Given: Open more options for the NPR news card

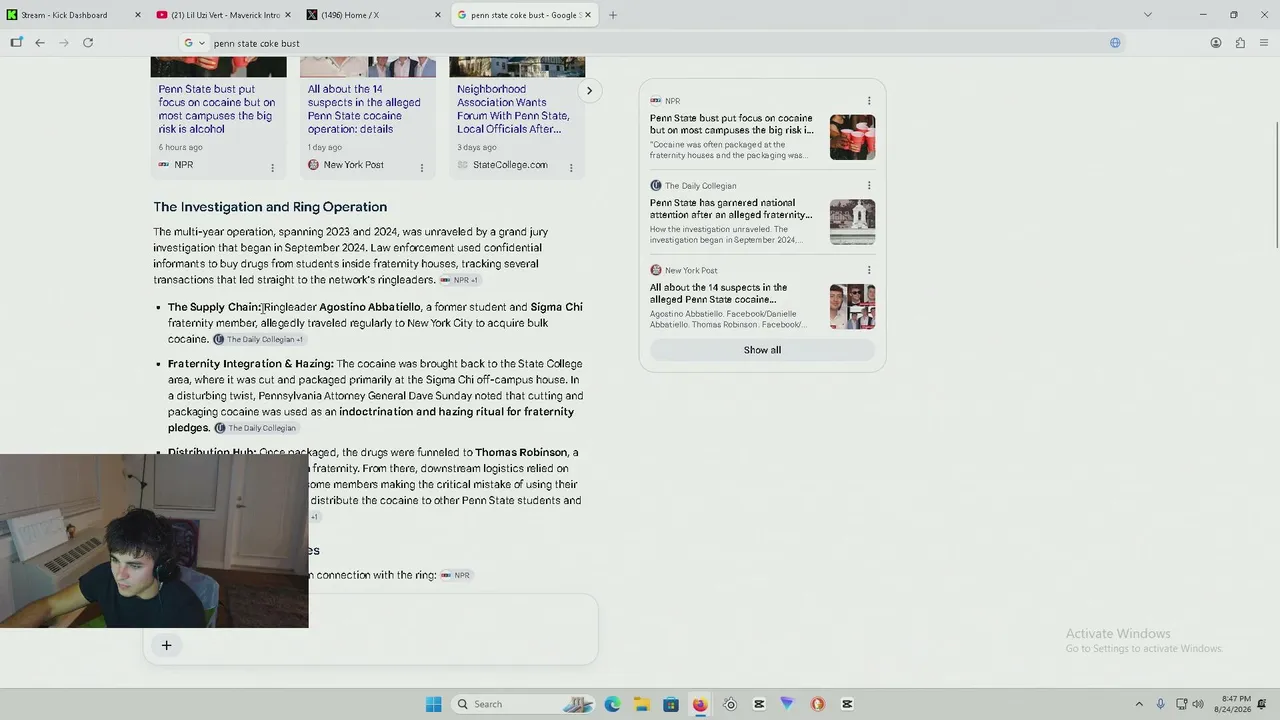Looking at the screenshot, I should coord(272,168).
